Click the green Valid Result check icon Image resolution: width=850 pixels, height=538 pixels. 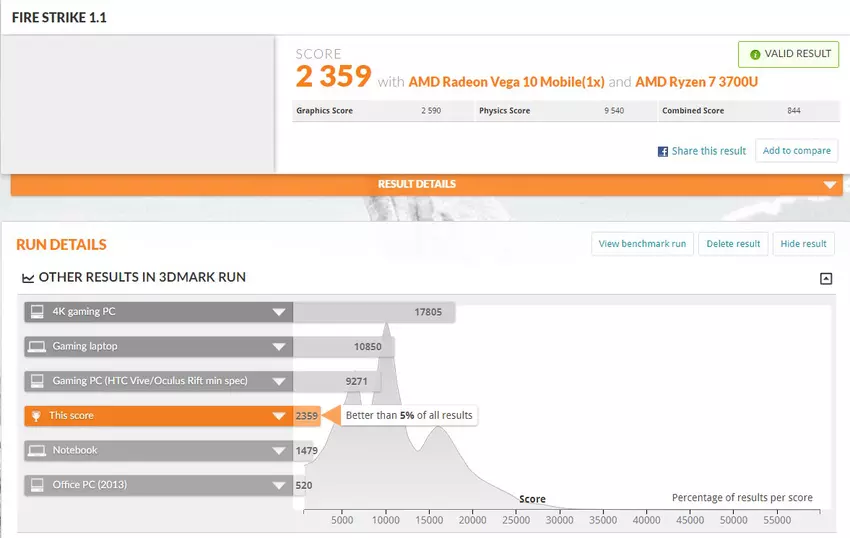[x=755, y=54]
